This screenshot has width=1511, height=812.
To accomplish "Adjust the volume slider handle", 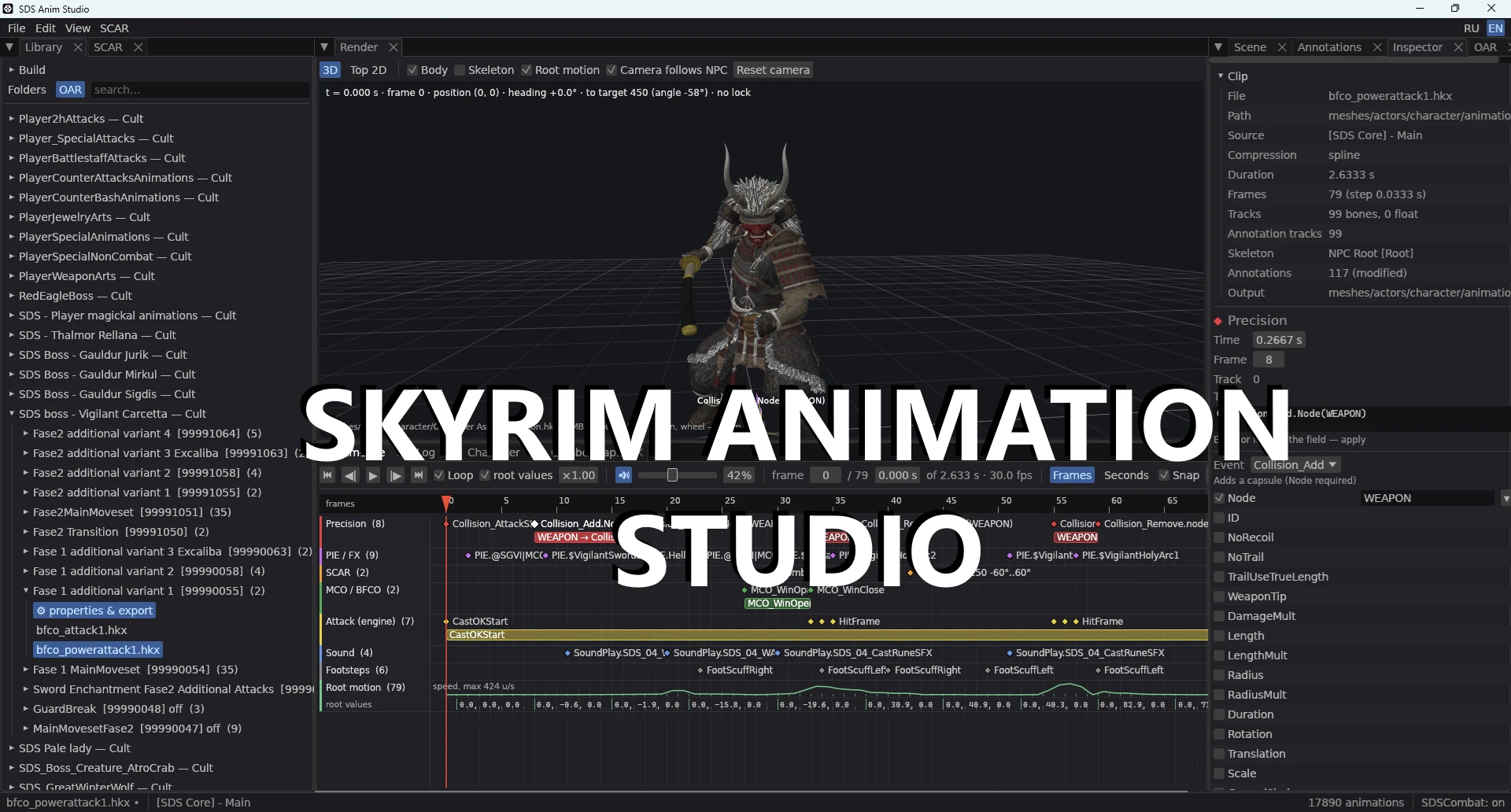I will [672, 475].
